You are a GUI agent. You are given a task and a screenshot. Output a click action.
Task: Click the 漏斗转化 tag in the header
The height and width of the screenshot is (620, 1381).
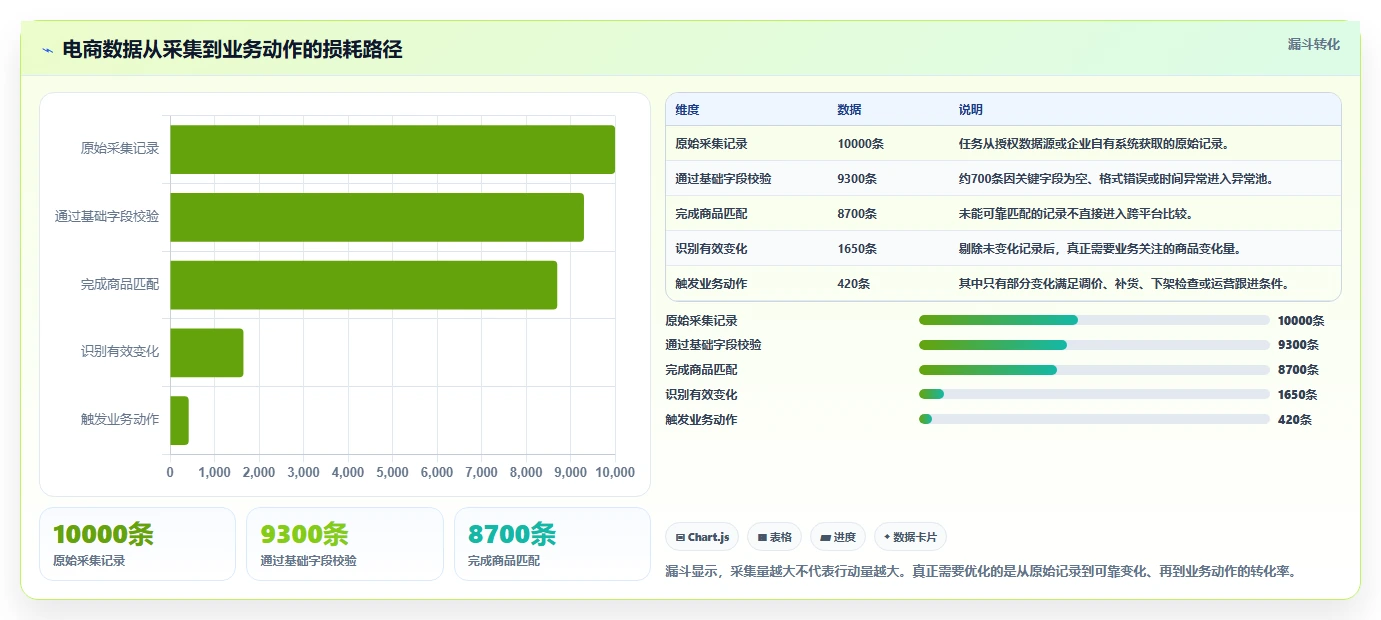(x=1313, y=44)
